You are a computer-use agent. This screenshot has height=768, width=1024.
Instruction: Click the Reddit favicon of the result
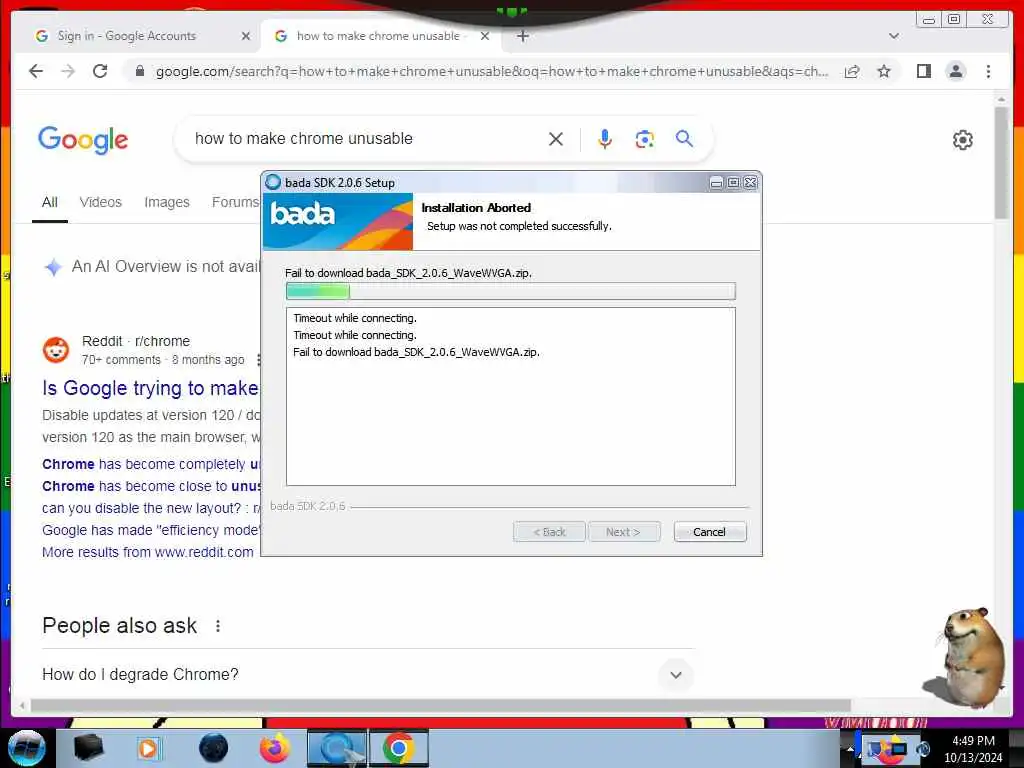(56, 350)
